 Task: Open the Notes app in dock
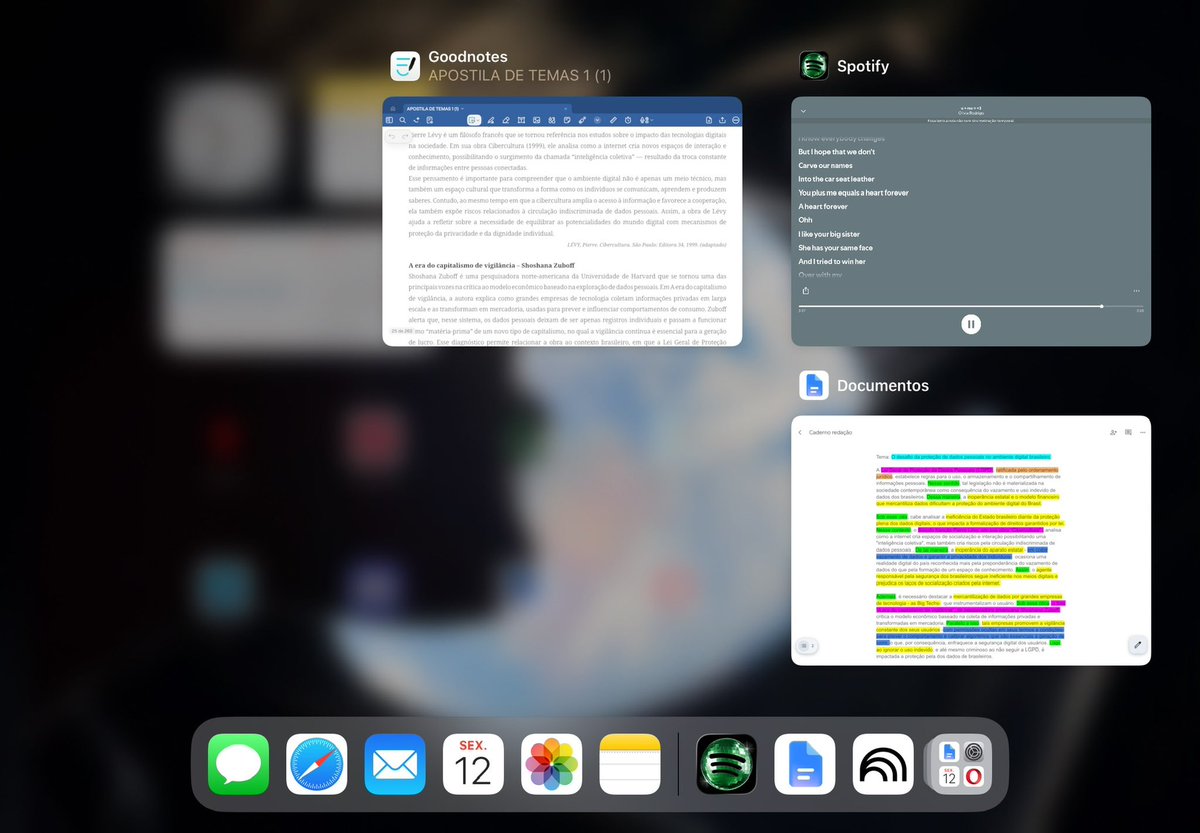click(630, 764)
